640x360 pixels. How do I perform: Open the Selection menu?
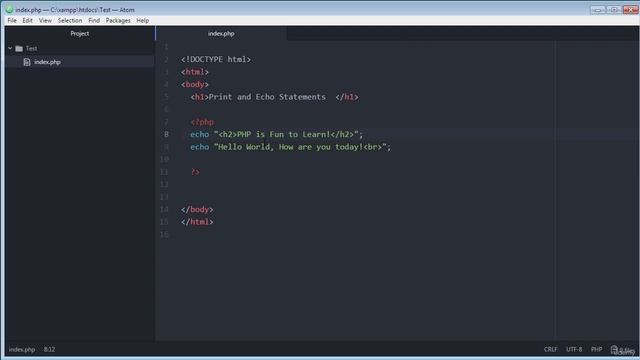pyautogui.click(x=70, y=20)
